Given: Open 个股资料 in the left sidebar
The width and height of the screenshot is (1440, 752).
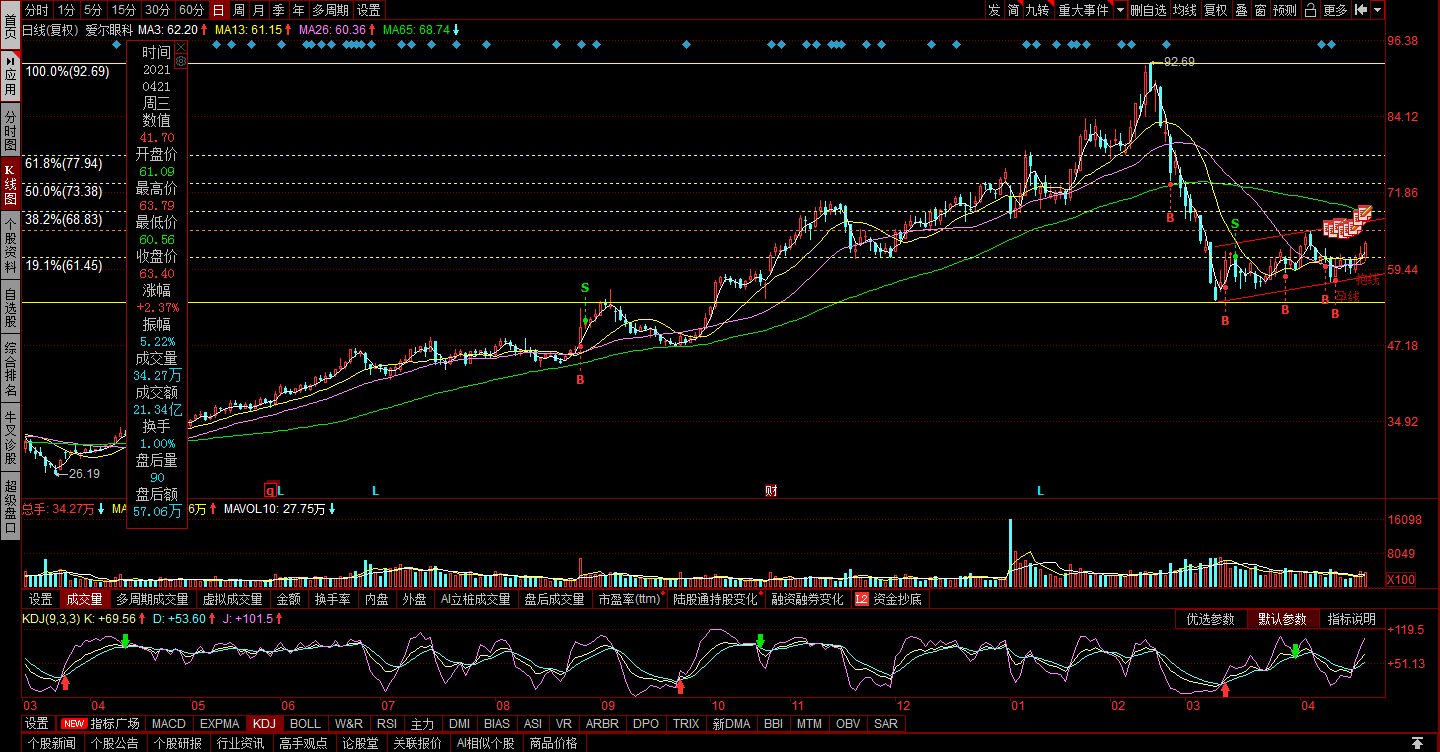Looking at the screenshot, I should 10,245.
